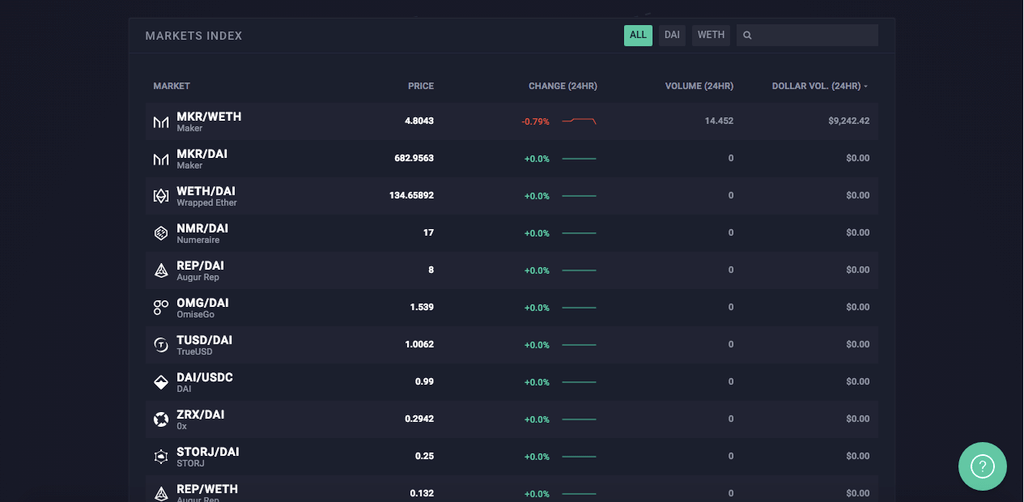Viewport: 1024px width, 502px height.
Task: Sort by the Market column header
Action: pyautogui.click(x=172, y=86)
